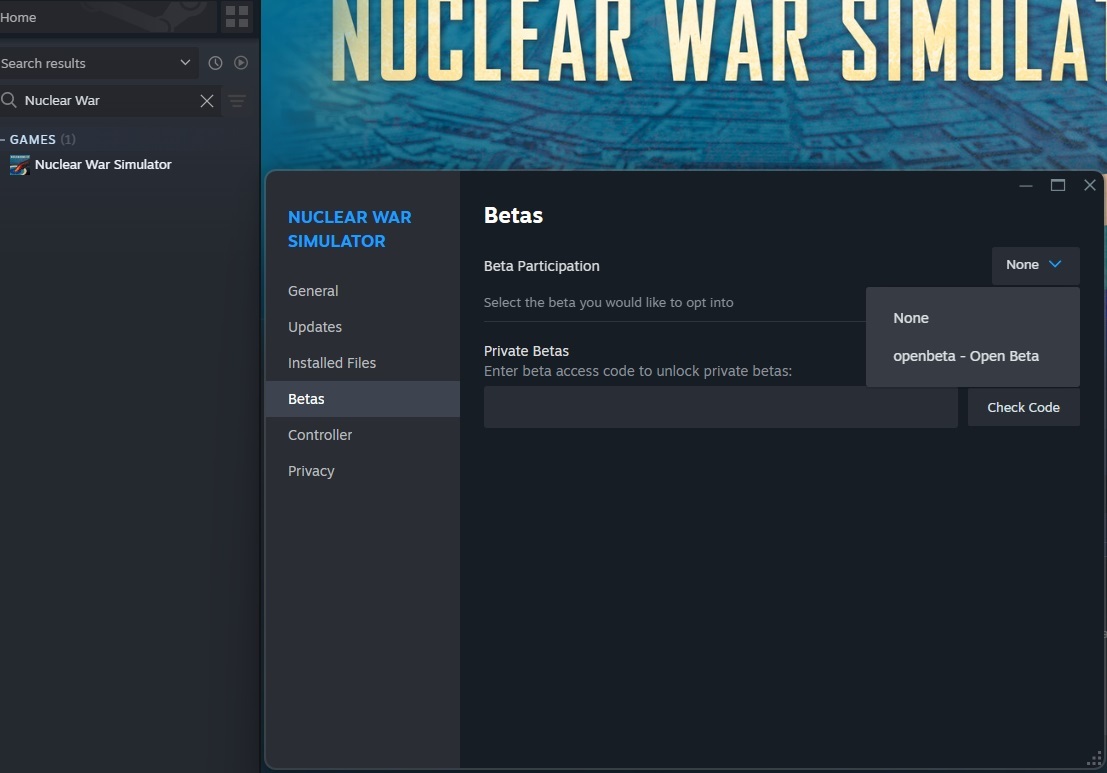The width and height of the screenshot is (1107, 773).
Task: Choose None from the beta list
Action: pos(911,317)
